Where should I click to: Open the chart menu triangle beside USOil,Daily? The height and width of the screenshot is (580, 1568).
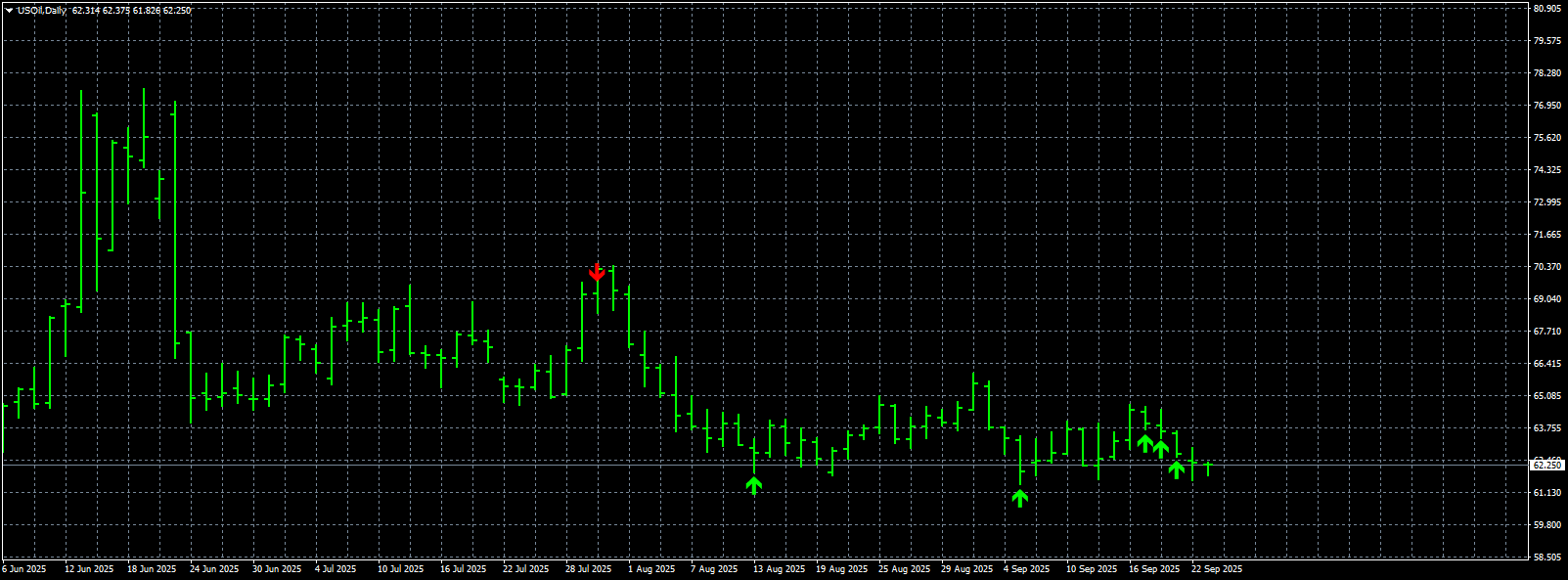click(x=9, y=10)
